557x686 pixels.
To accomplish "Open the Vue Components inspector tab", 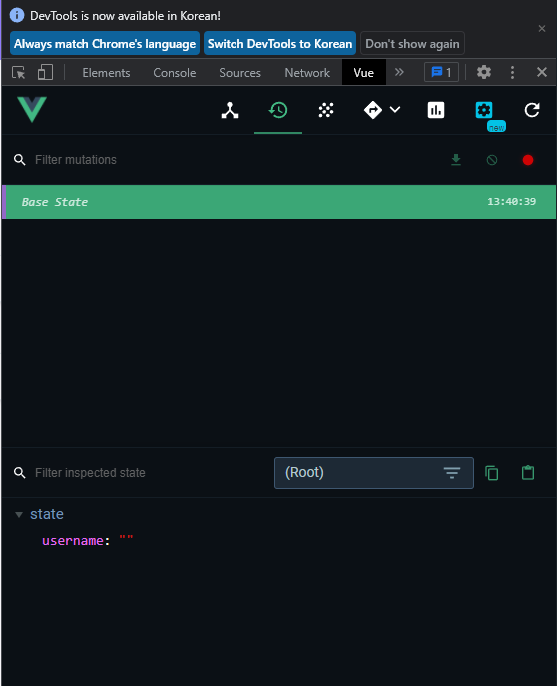I will (230, 110).
